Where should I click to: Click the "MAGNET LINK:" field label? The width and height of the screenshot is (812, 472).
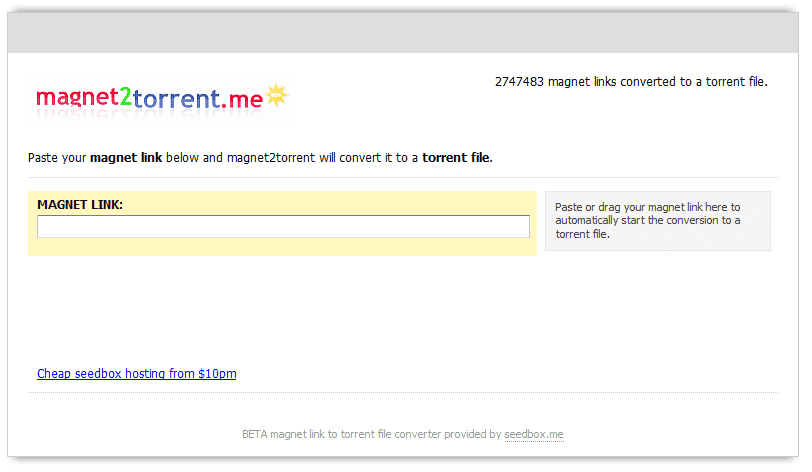pos(80,204)
